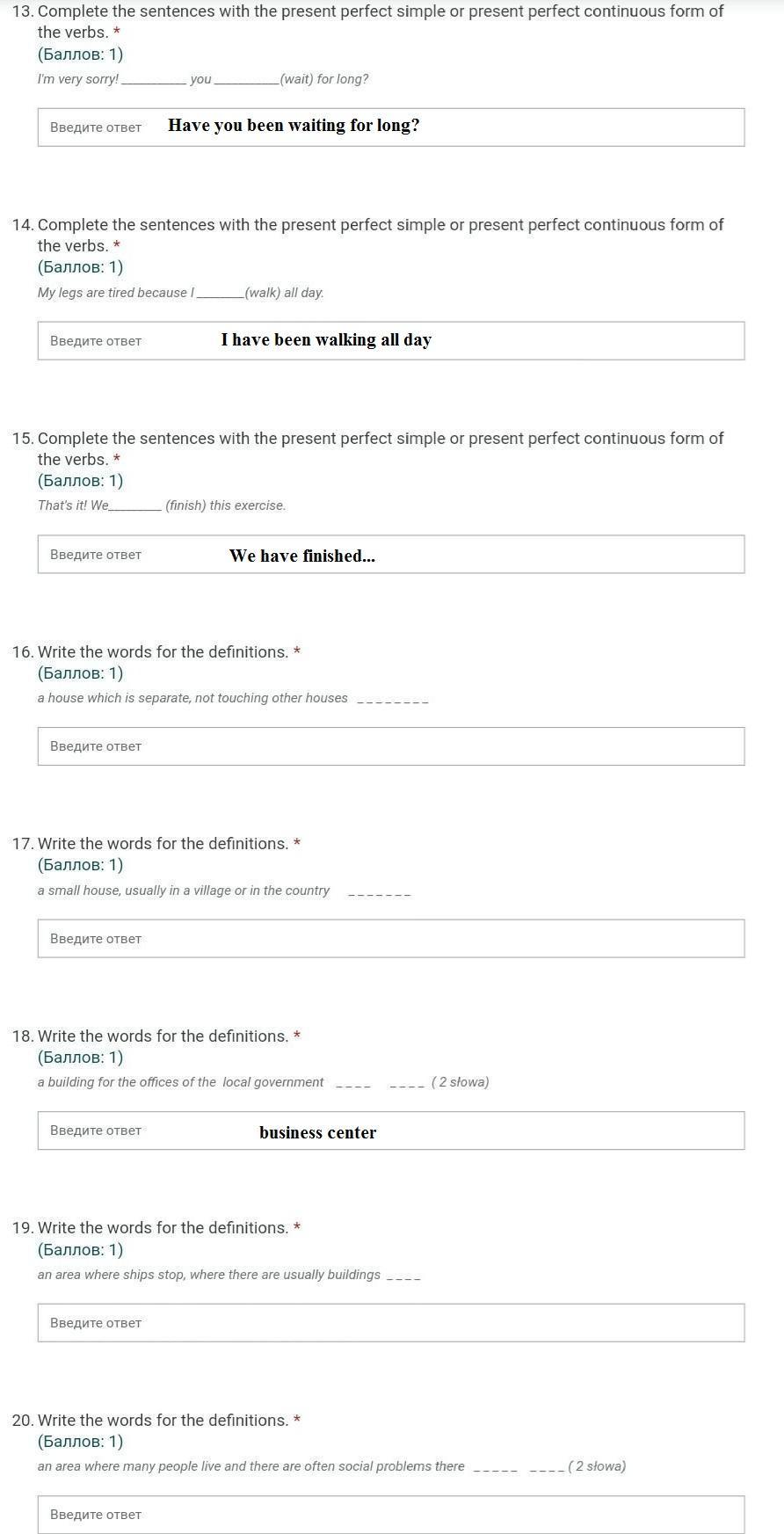This screenshot has width=784, height=1534.
Task: Click the local government building definition text
Action: pyautogui.click(x=180, y=1082)
